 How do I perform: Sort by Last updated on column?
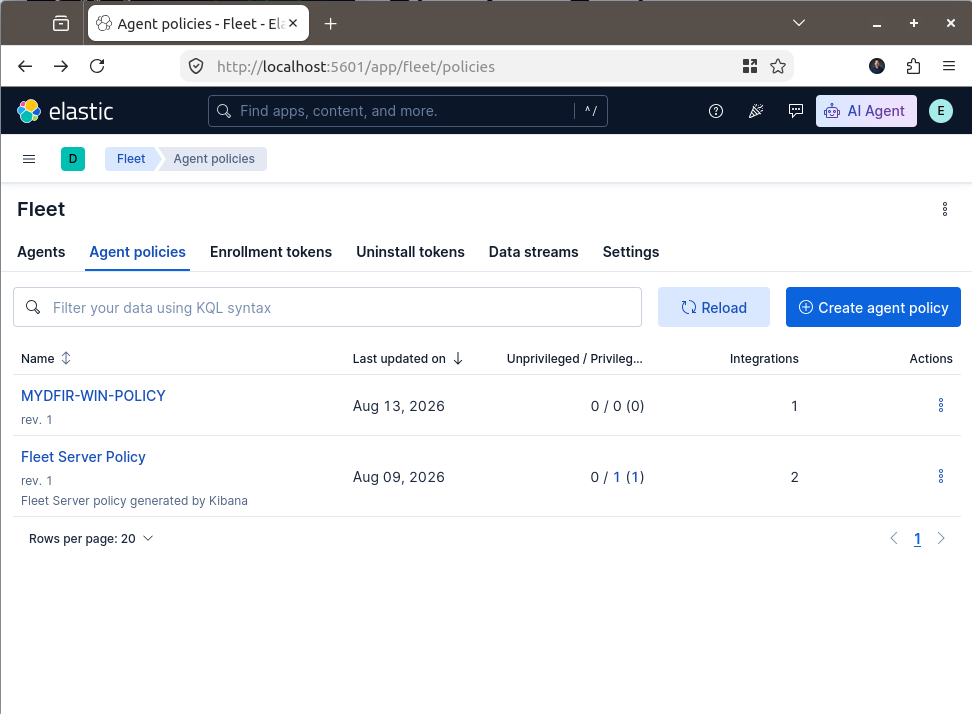[407, 358]
